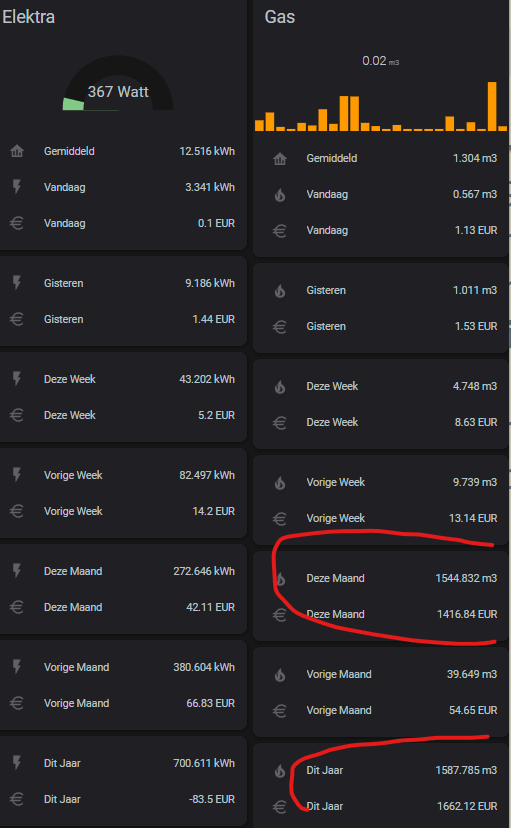Open the Elektra Deze Maand kWh entity
Image resolution: width=511 pixels, height=828 pixels.
point(122,571)
